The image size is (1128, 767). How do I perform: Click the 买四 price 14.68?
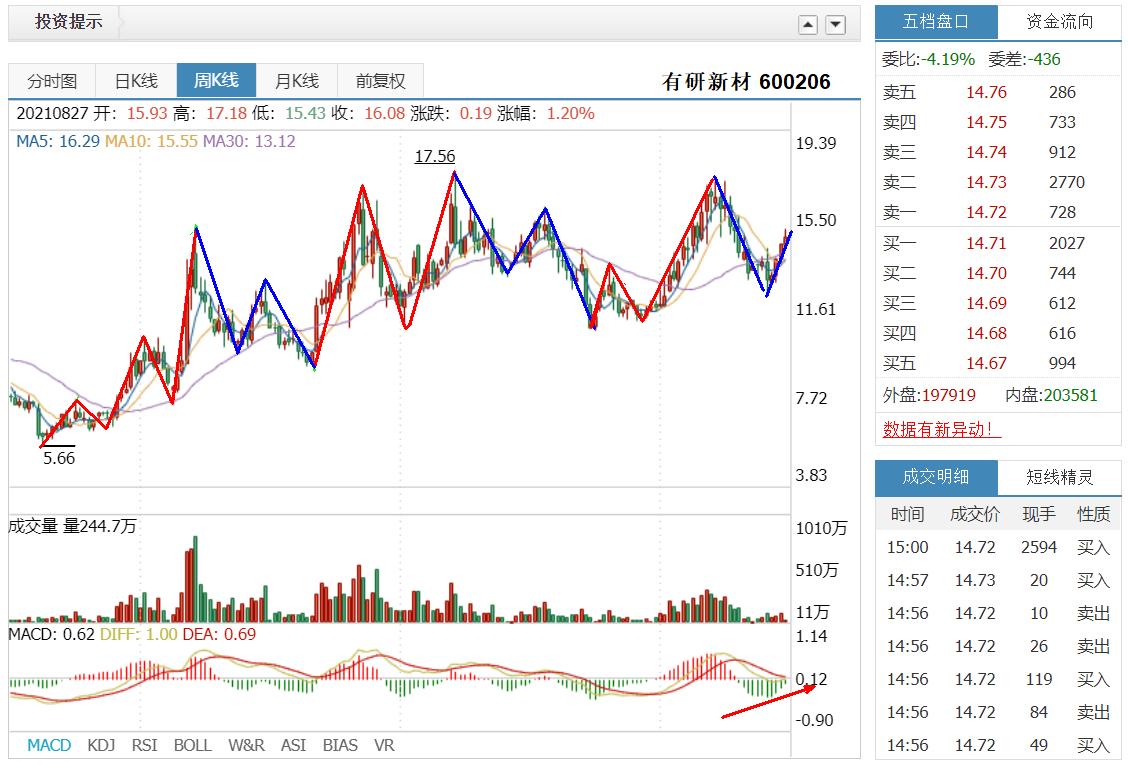(986, 334)
